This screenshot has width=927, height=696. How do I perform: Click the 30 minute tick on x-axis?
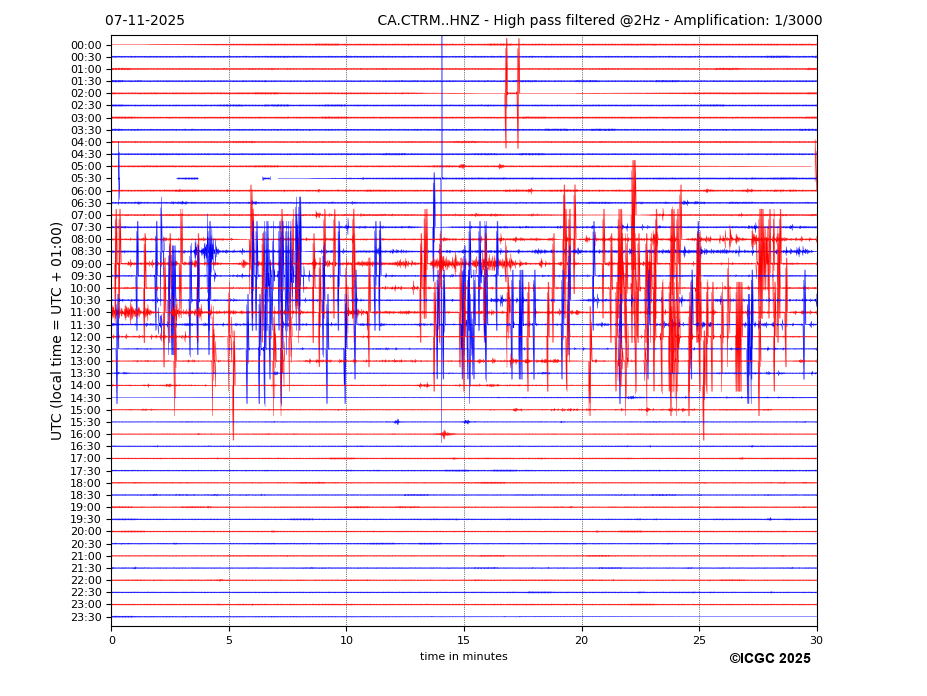tap(816, 640)
